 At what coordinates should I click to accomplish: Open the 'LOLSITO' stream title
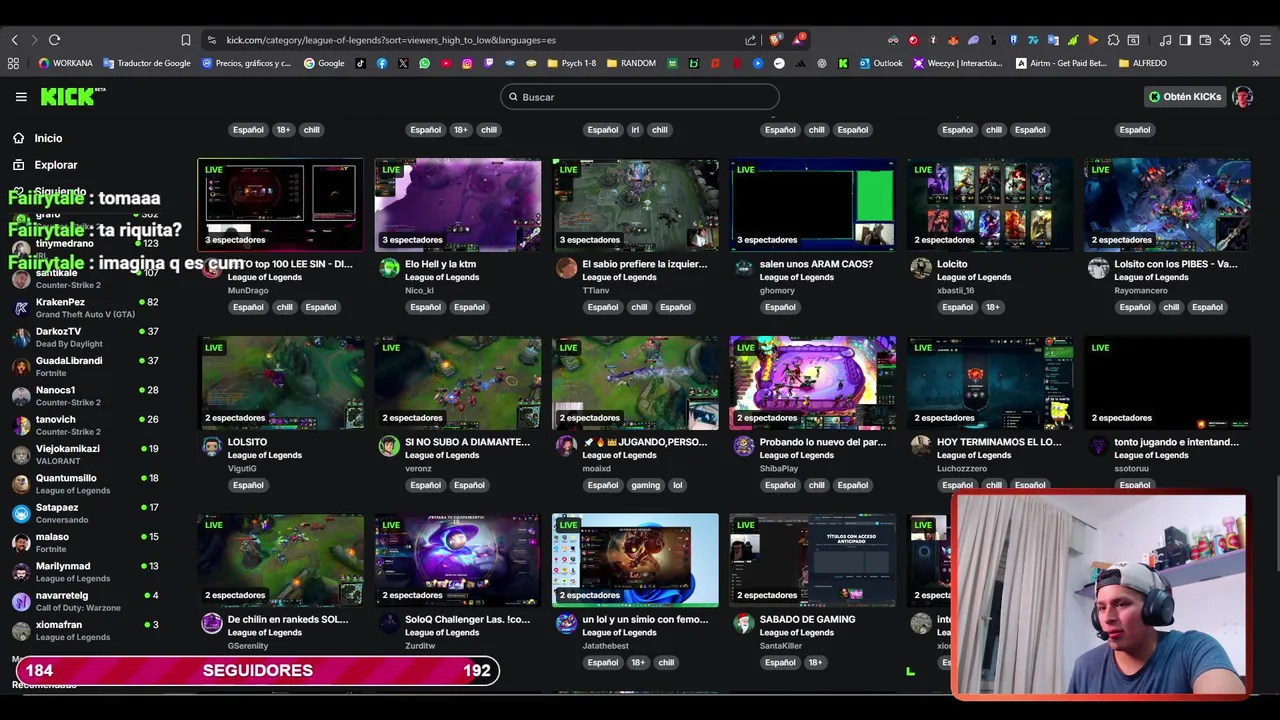[247, 442]
